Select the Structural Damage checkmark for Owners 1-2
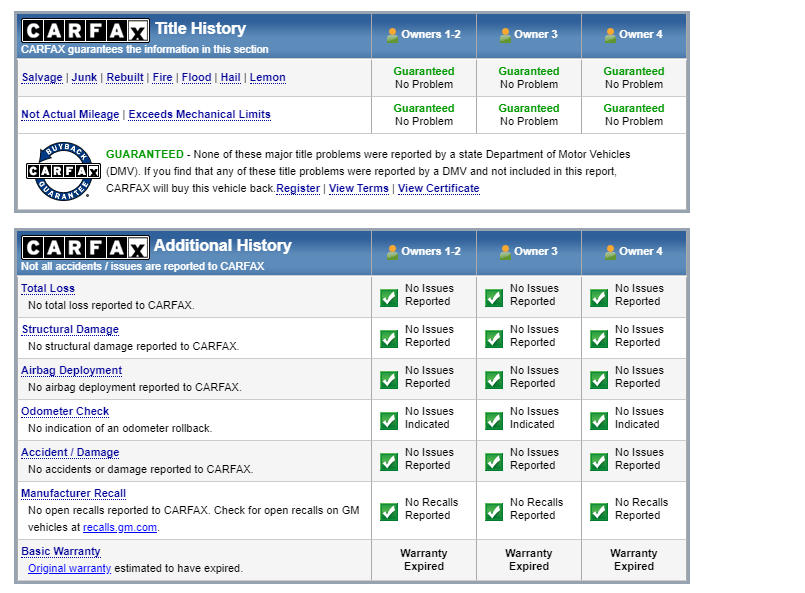Image resolution: width=805 pixels, height=593 pixels. (389, 339)
